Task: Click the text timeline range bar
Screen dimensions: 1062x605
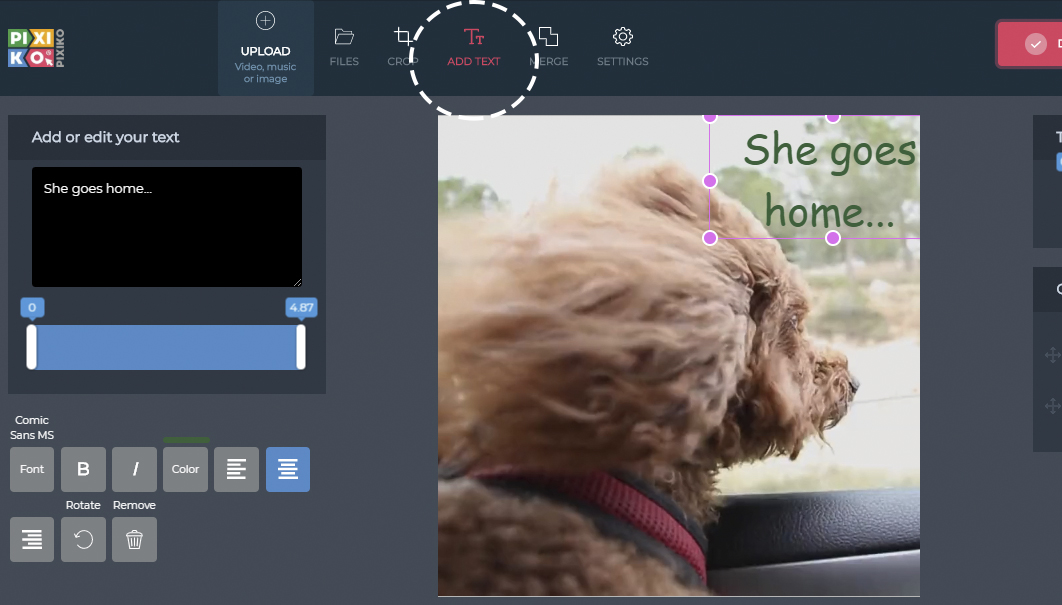Action: [x=166, y=347]
